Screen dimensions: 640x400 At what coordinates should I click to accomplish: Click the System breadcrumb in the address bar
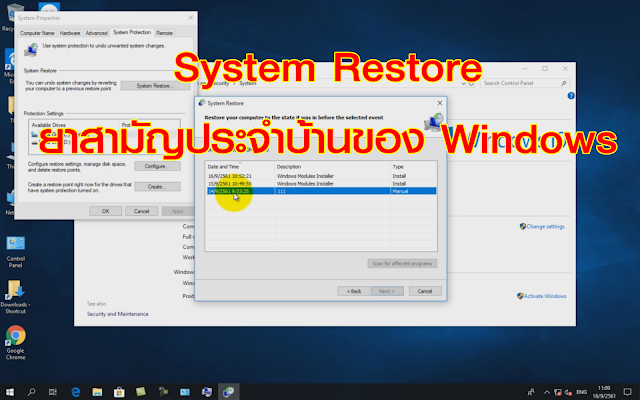pos(248,83)
